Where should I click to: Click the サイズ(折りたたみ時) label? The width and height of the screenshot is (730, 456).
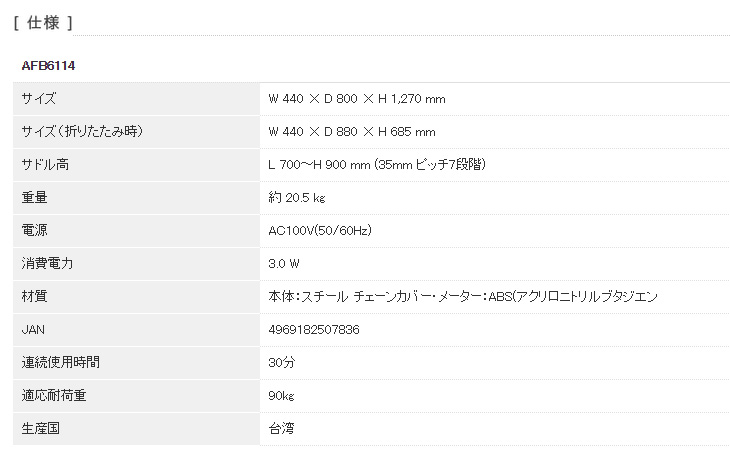tap(82, 132)
